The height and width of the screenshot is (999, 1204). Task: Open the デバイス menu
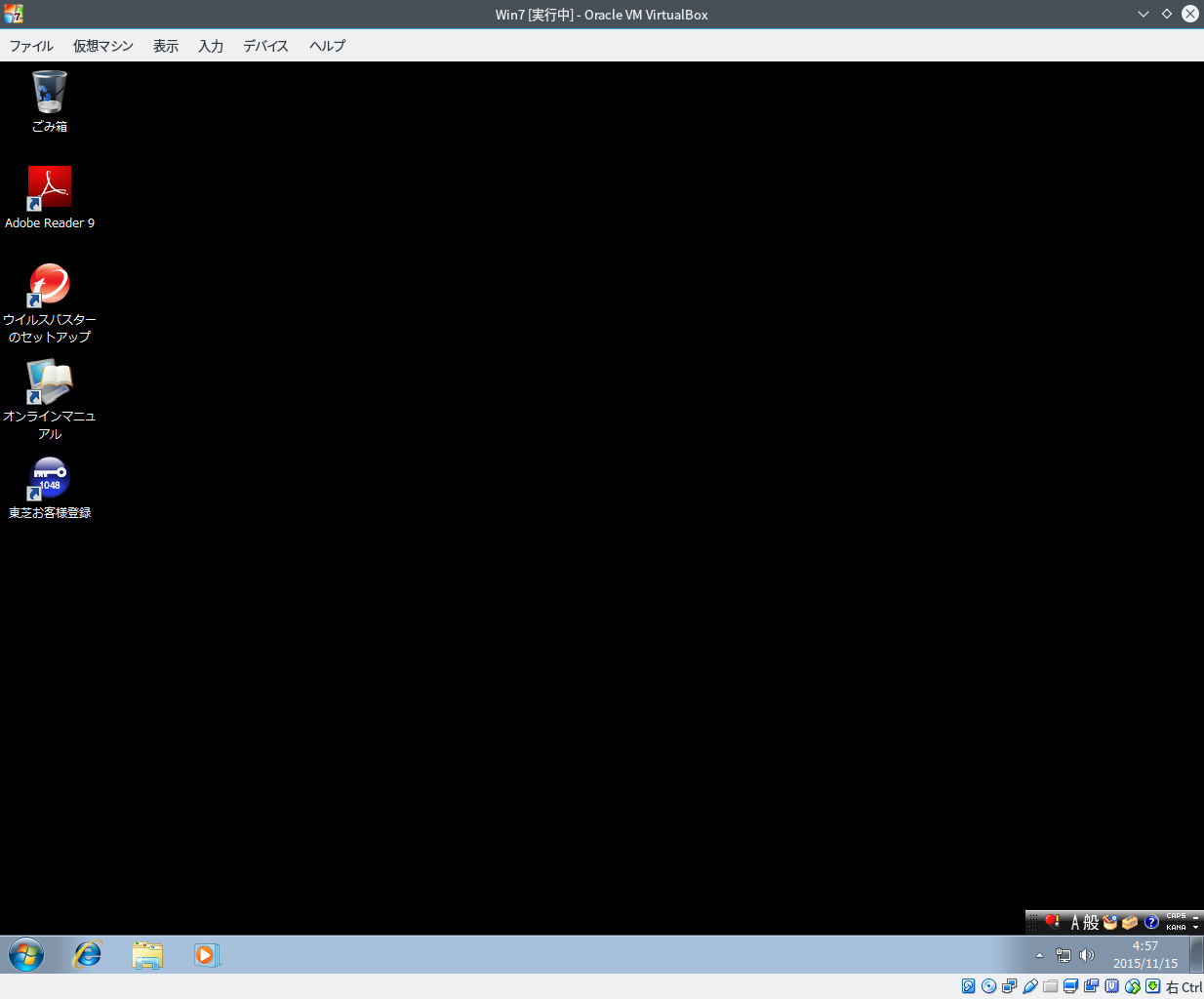click(266, 46)
